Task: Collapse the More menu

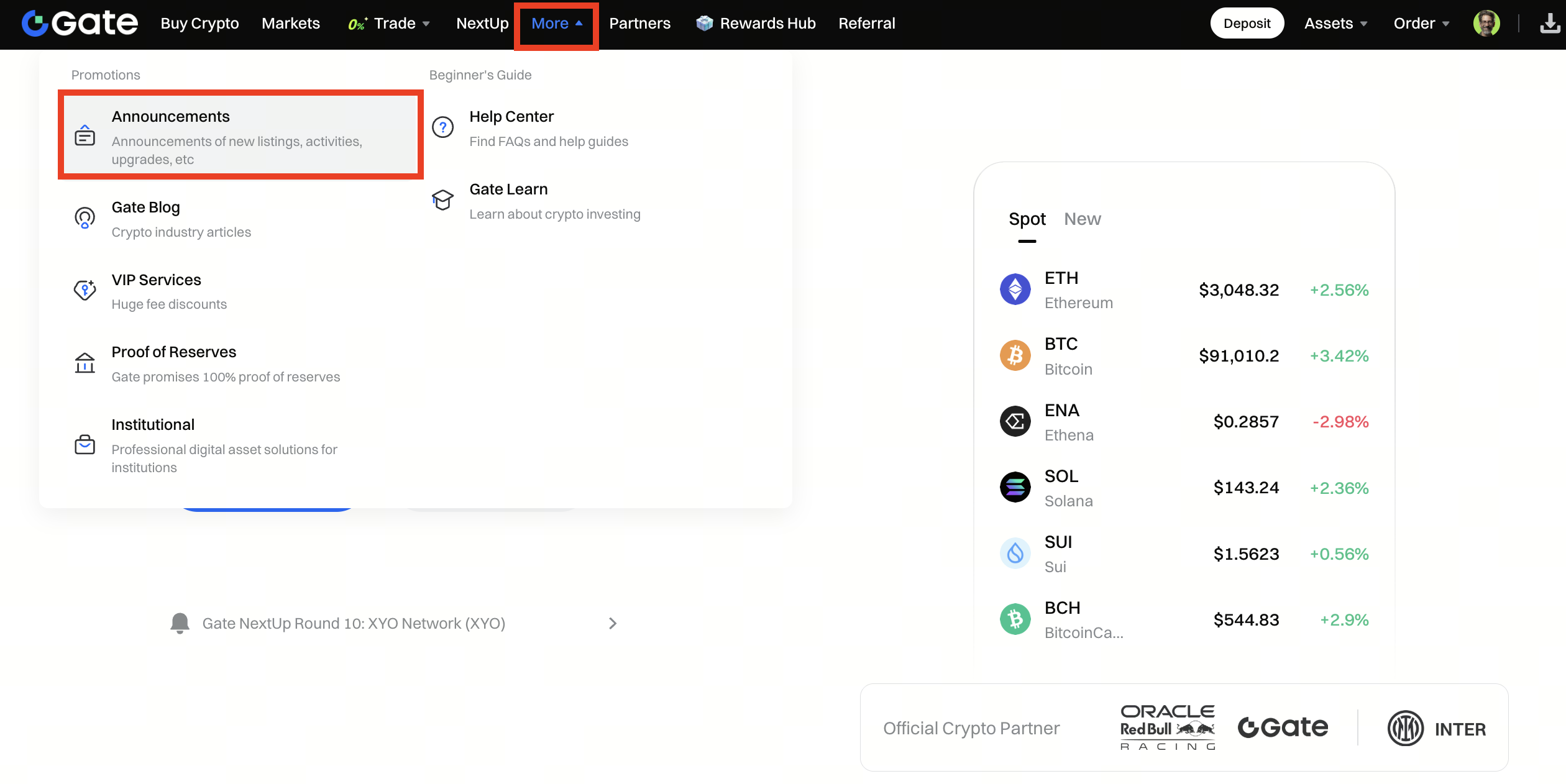Action: pyautogui.click(x=556, y=24)
